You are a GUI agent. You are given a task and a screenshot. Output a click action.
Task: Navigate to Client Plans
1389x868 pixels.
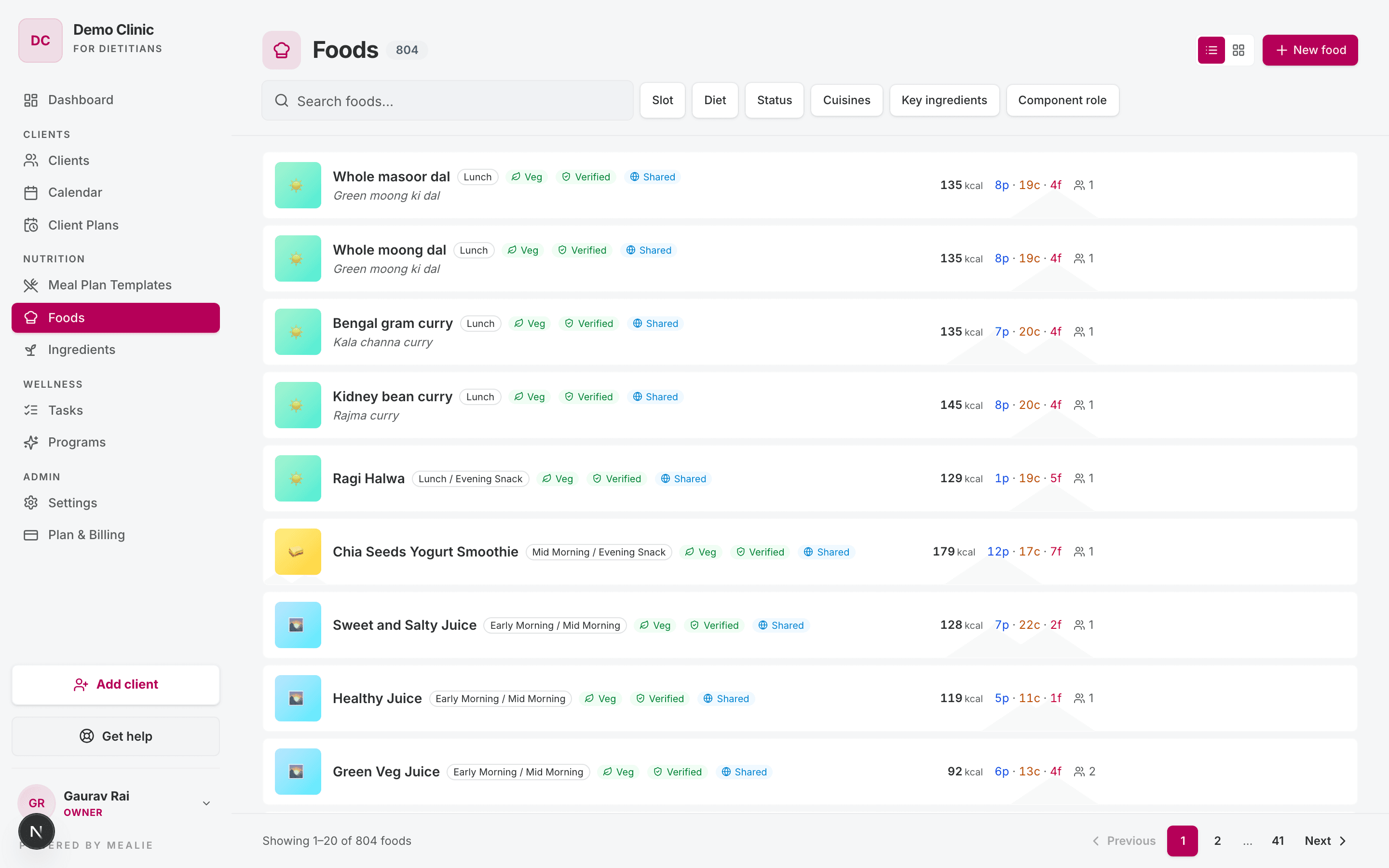tap(115, 225)
